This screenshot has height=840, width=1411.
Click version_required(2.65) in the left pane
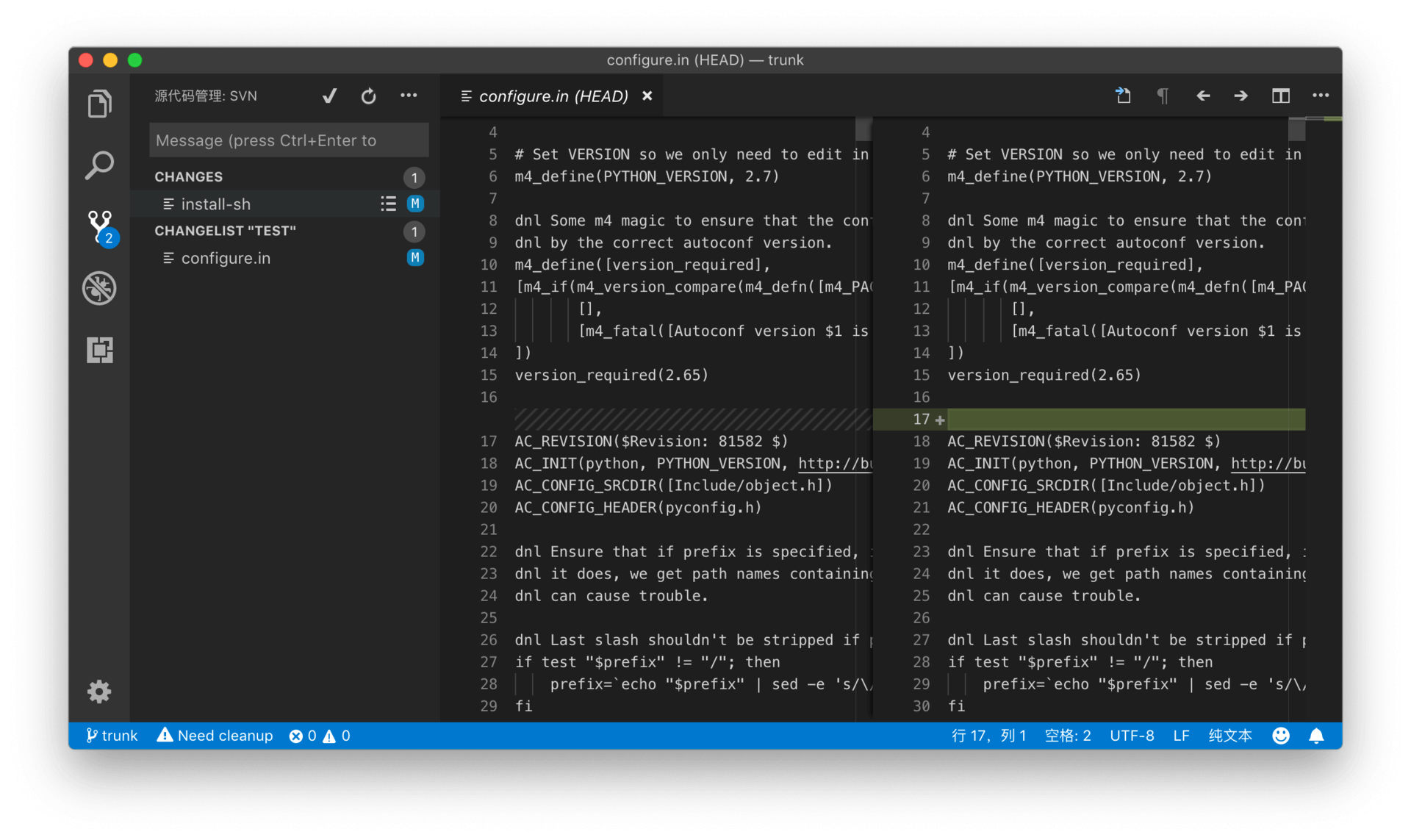(x=611, y=376)
